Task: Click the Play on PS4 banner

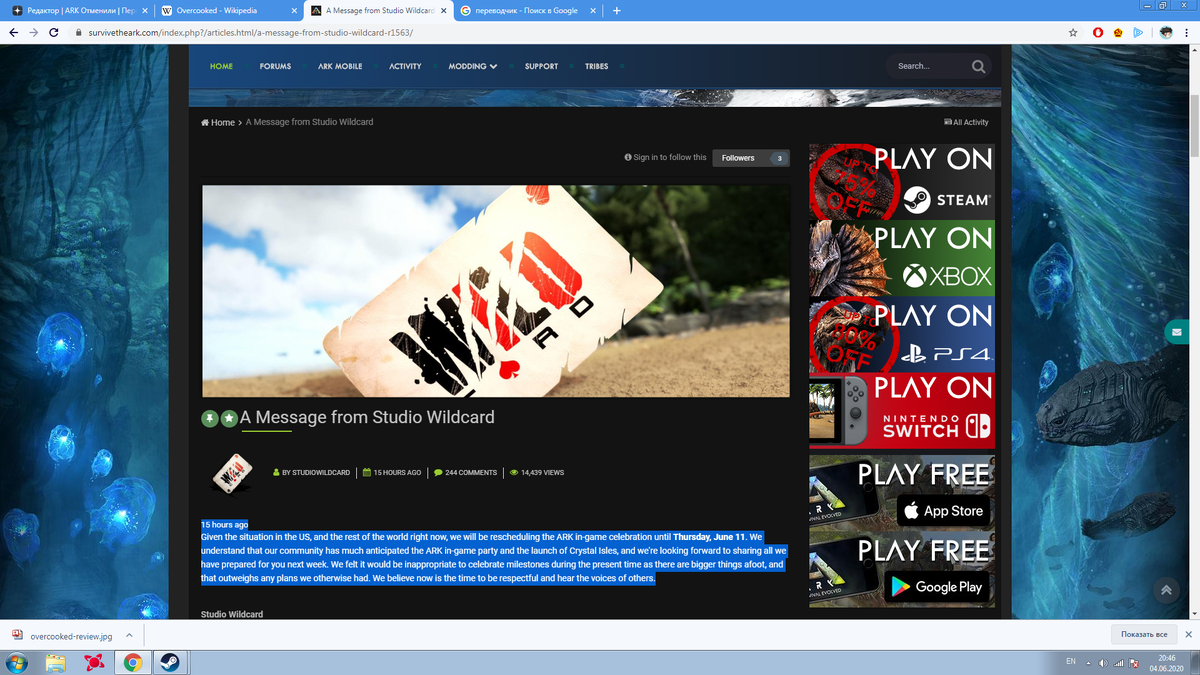Action: click(x=902, y=334)
